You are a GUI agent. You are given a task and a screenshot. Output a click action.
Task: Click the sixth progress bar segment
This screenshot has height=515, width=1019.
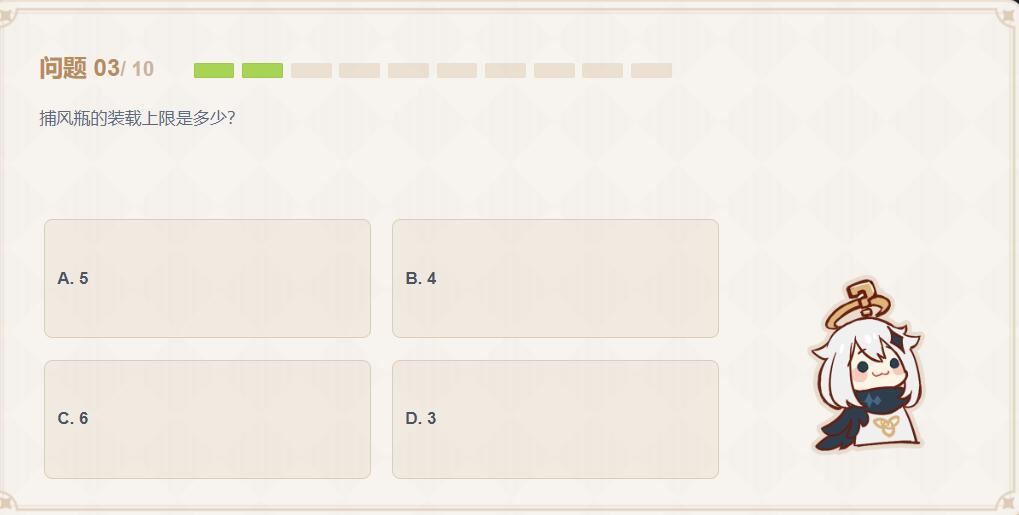click(457, 70)
